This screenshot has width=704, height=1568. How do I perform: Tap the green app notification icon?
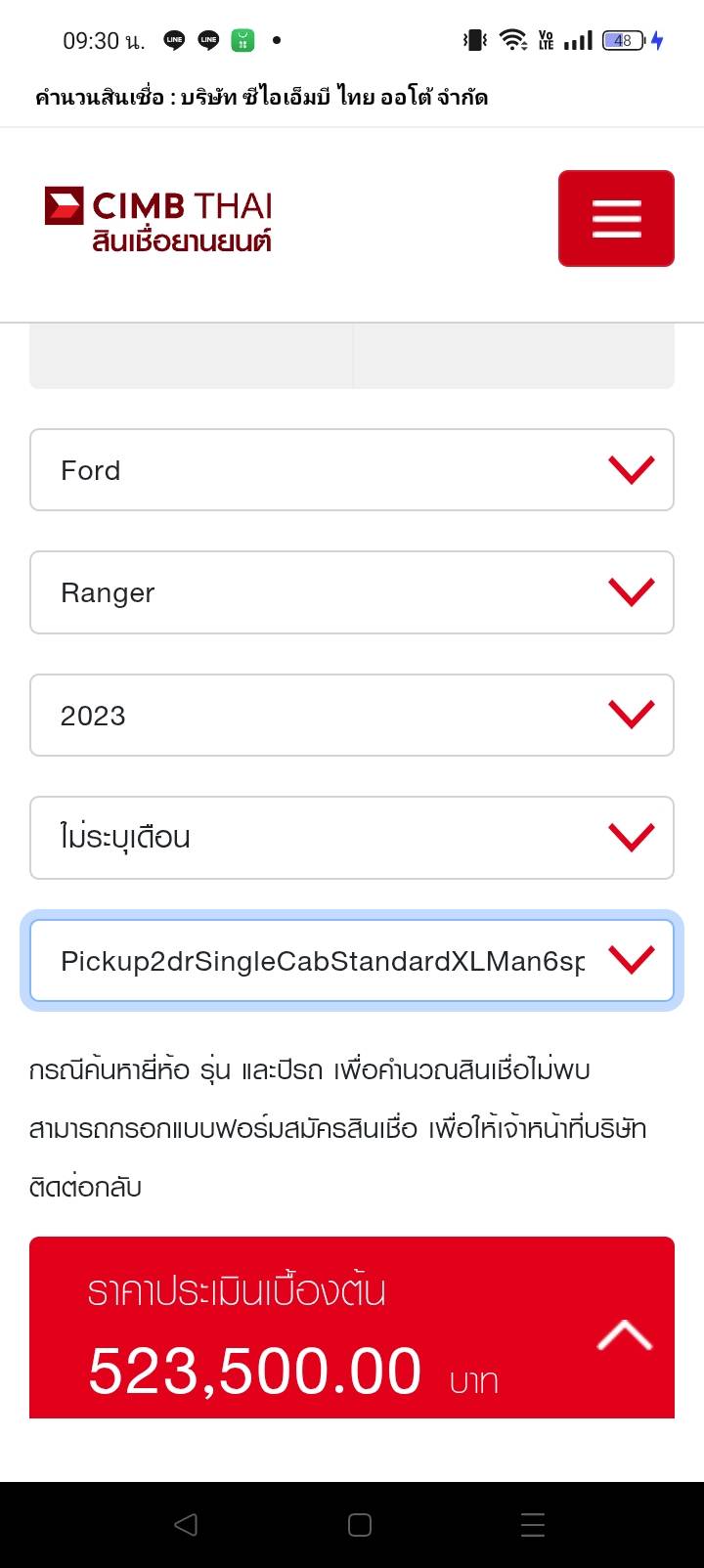click(x=242, y=40)
